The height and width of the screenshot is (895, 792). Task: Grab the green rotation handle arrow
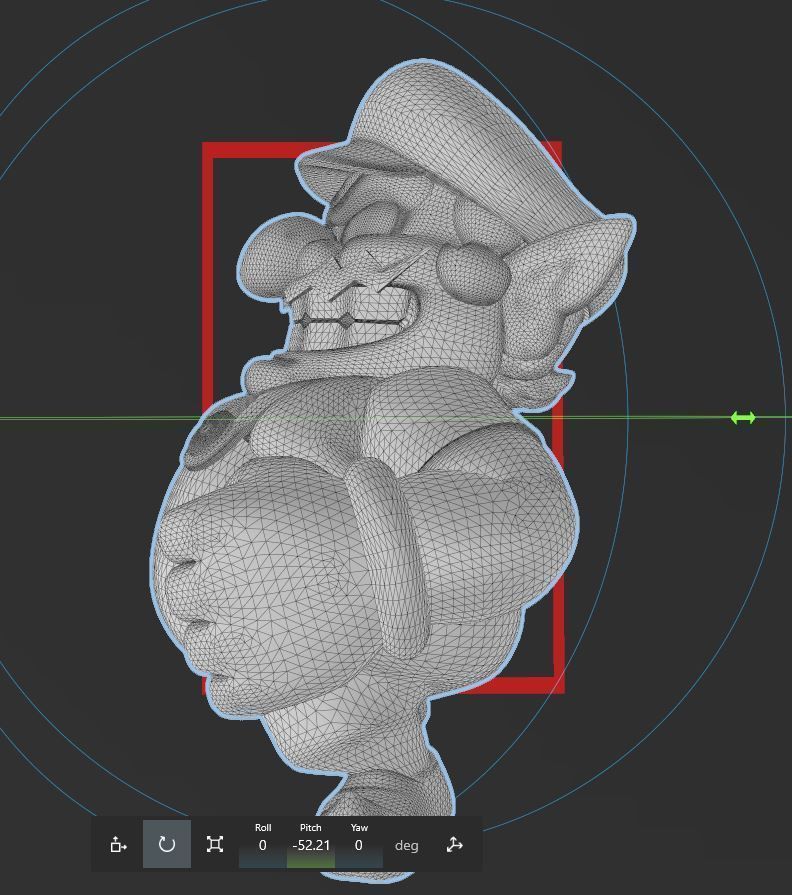pyautogui.click(x=743, y=418)
